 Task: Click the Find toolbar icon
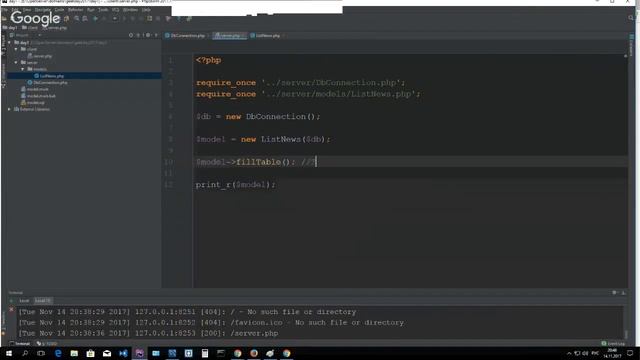76,18
